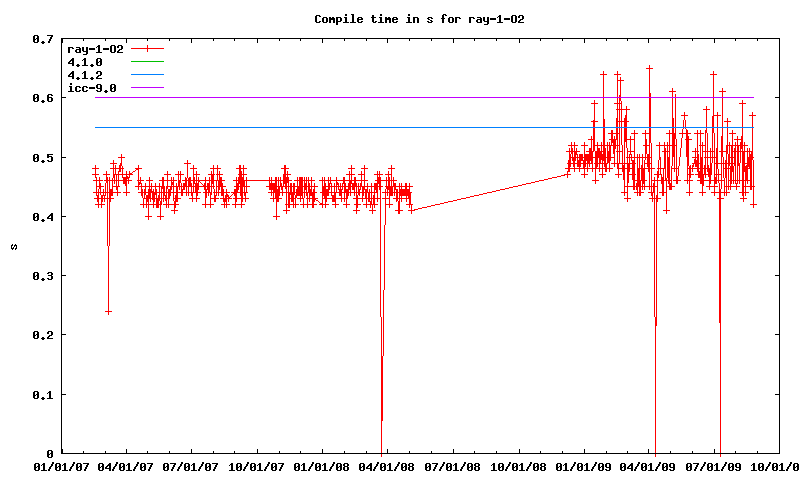
Task: Select the 07/01/07 x-axis date label
Action: (191, 467)
